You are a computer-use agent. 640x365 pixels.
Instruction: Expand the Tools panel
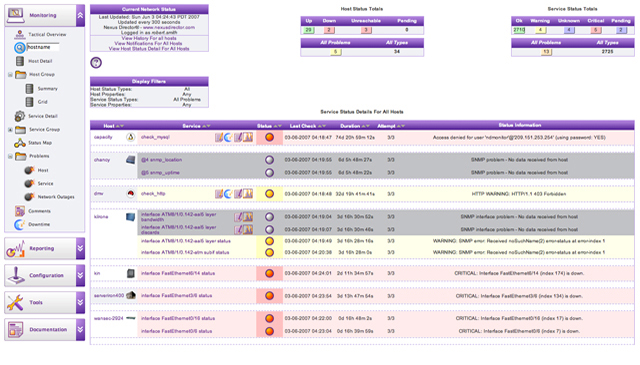tap(80, 303)
